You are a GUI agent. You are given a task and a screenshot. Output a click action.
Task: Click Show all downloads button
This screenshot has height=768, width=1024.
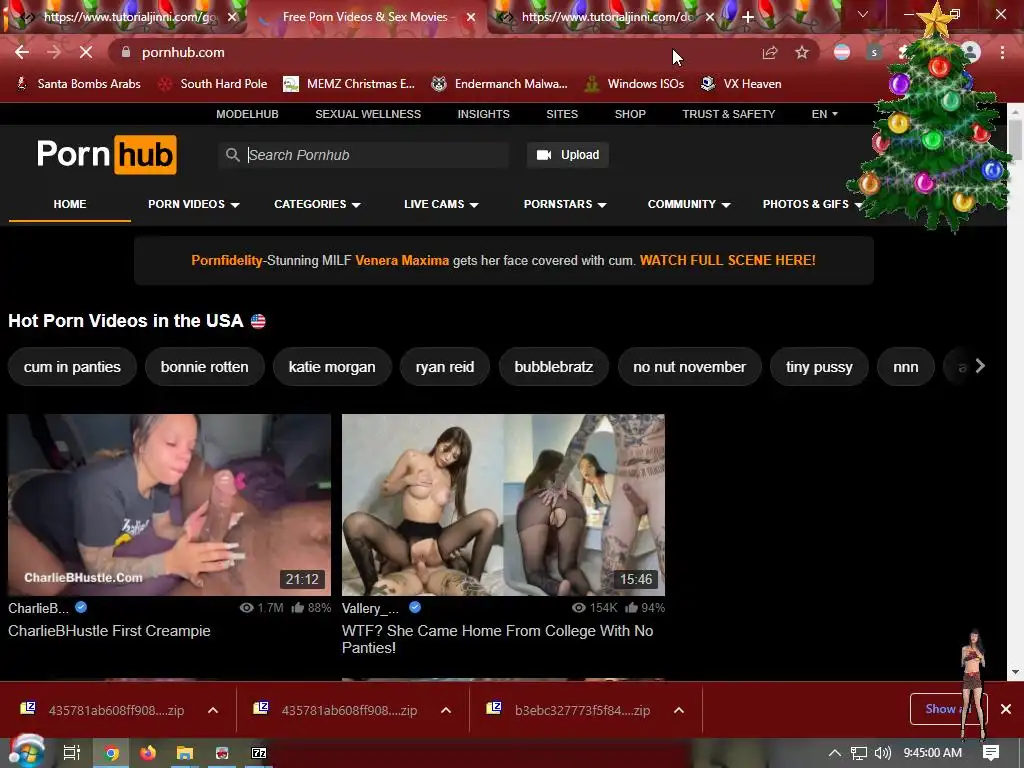coord(948,709)
